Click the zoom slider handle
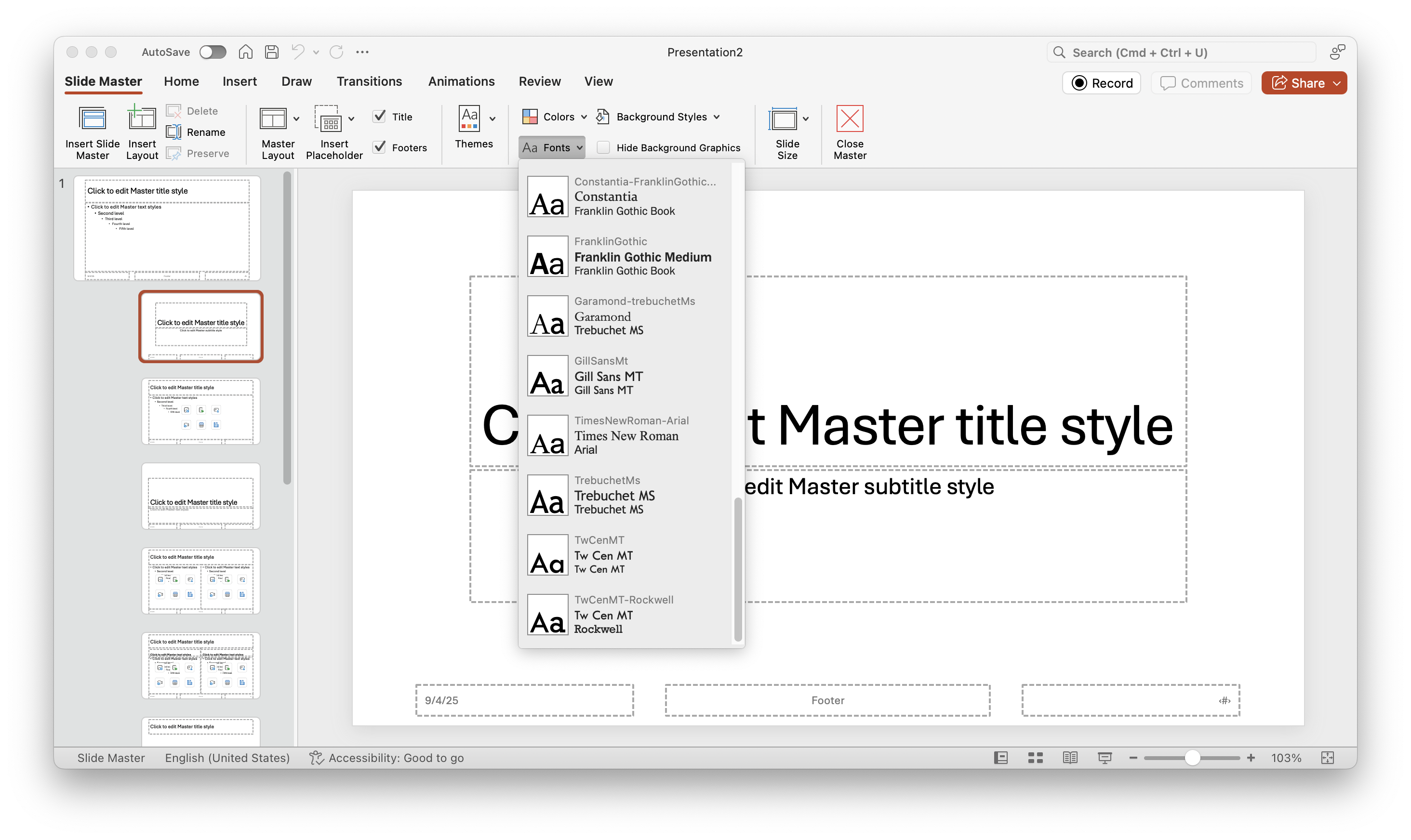Screen dimensions: 1411x840 click(1192, 758)
